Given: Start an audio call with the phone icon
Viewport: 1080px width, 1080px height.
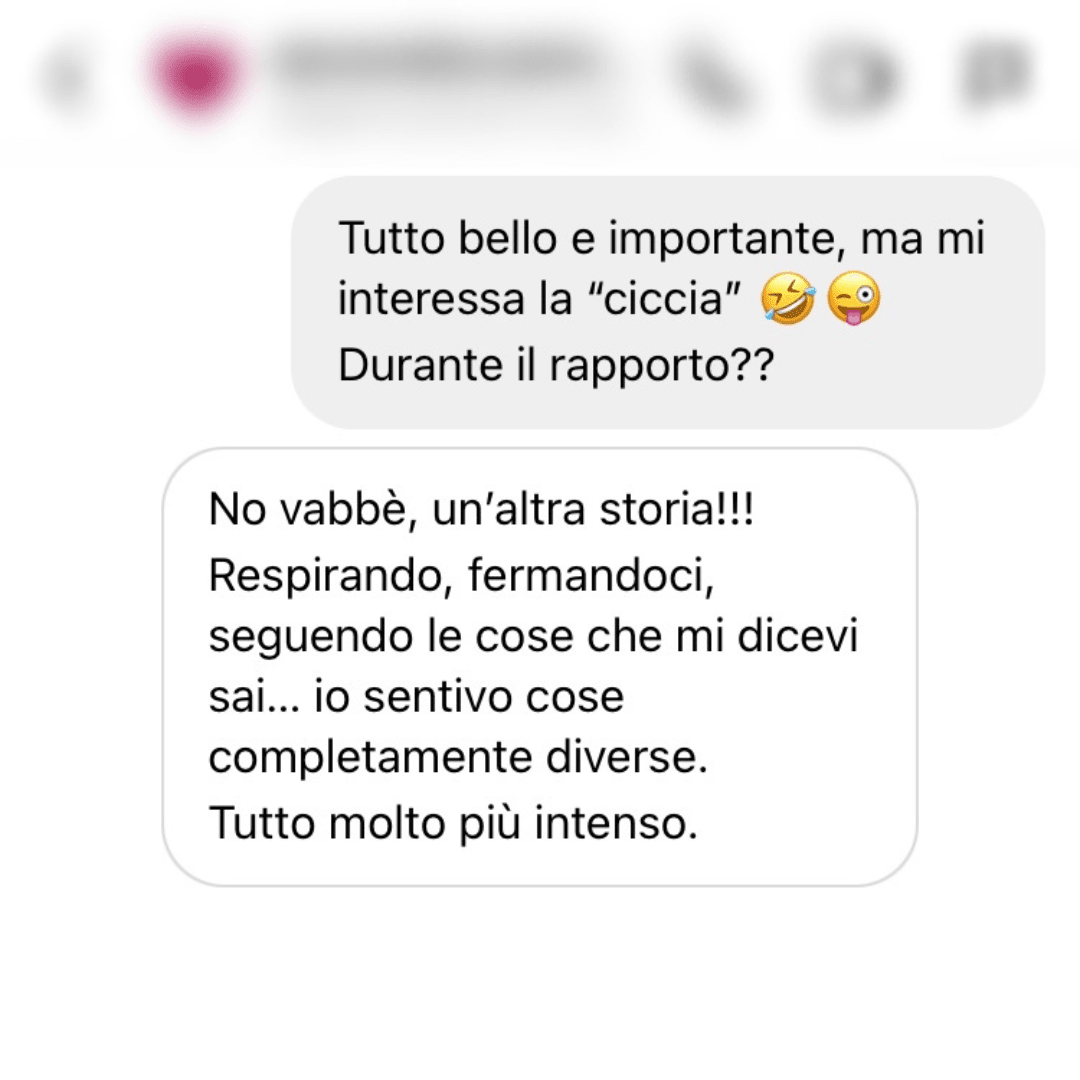Looking at the screenshot, I should click(x=713, y=77).
